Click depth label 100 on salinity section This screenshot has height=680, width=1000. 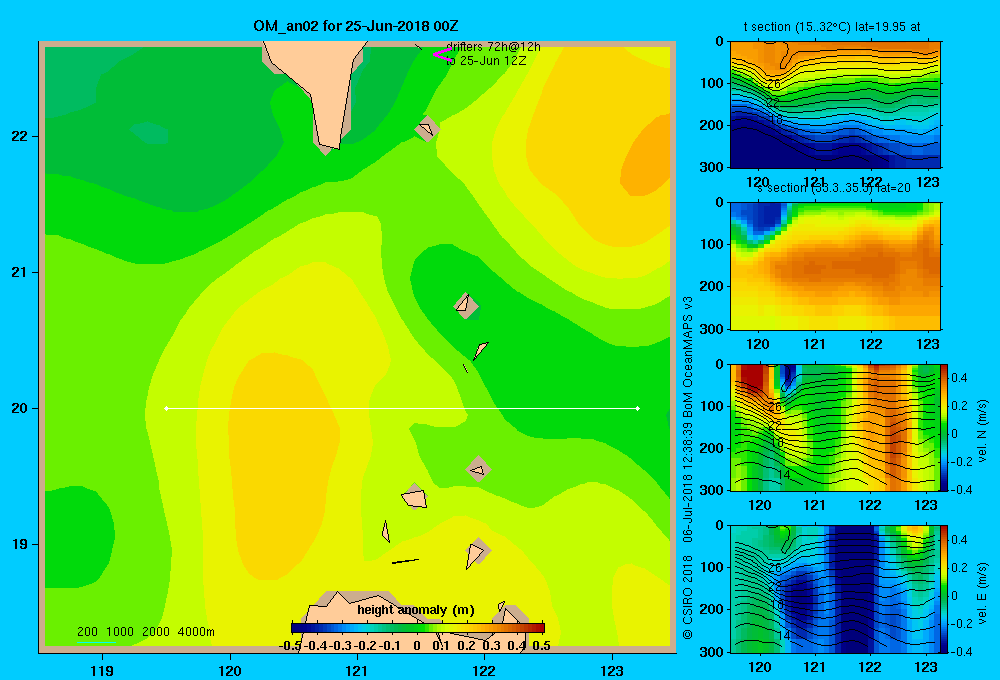tap(712, 244)
